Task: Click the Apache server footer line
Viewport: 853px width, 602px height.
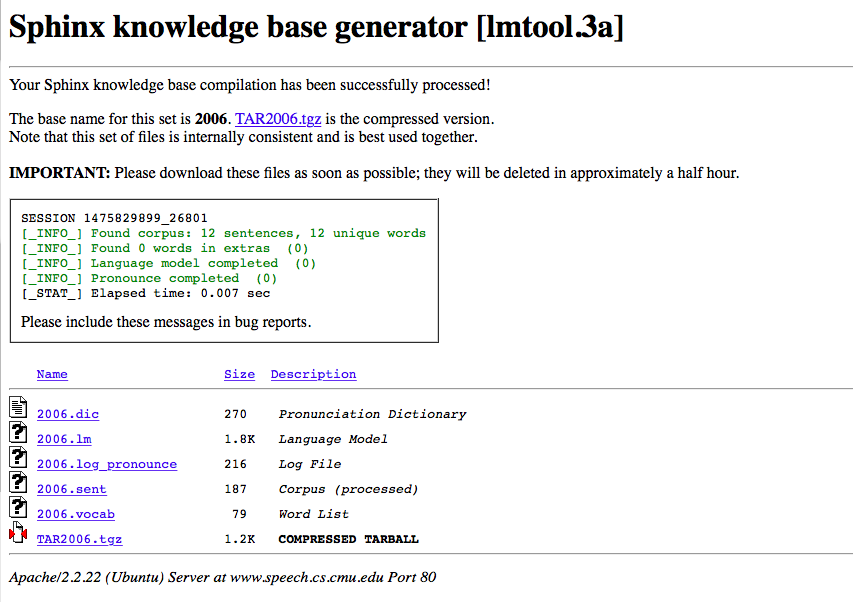Action: (222, 578)
